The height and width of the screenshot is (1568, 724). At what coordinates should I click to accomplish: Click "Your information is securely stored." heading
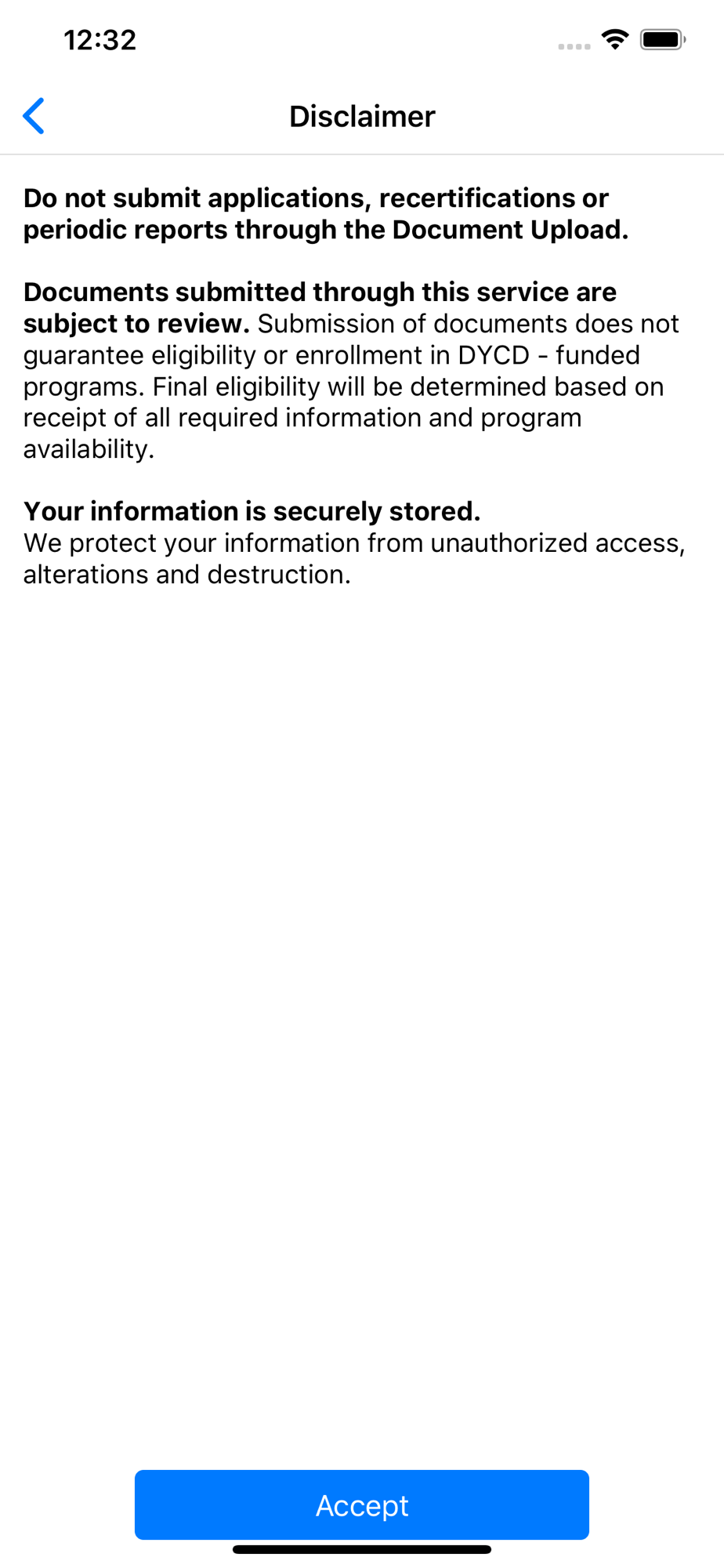252,511
